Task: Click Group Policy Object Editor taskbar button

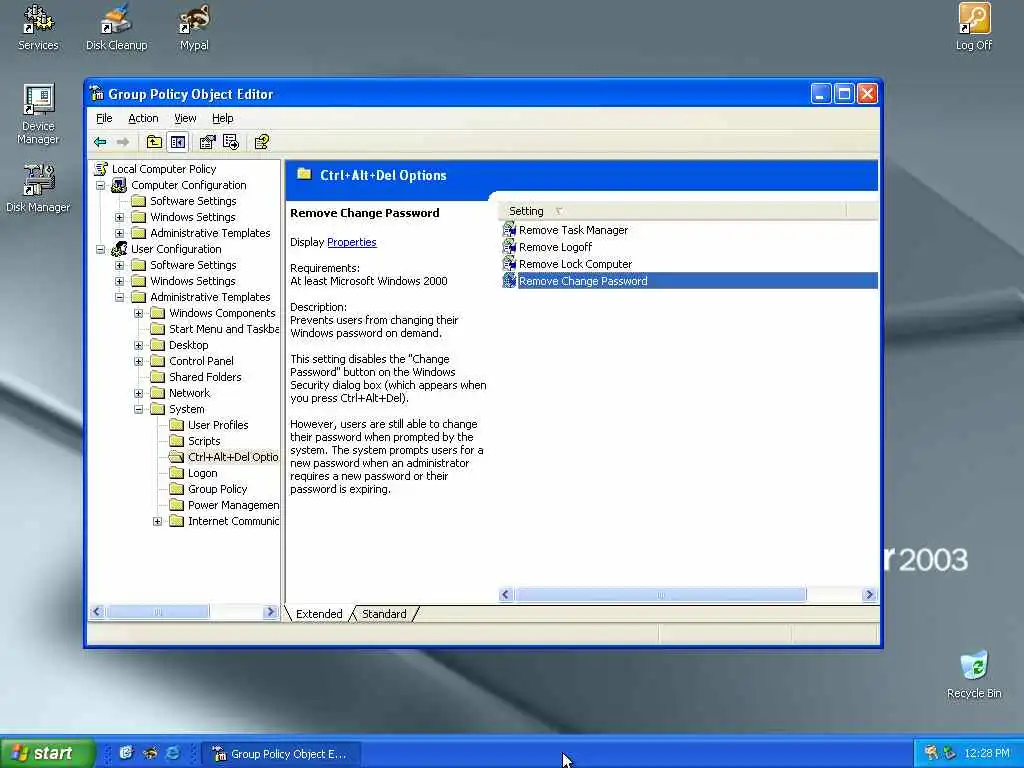Action: click(280, 754)
